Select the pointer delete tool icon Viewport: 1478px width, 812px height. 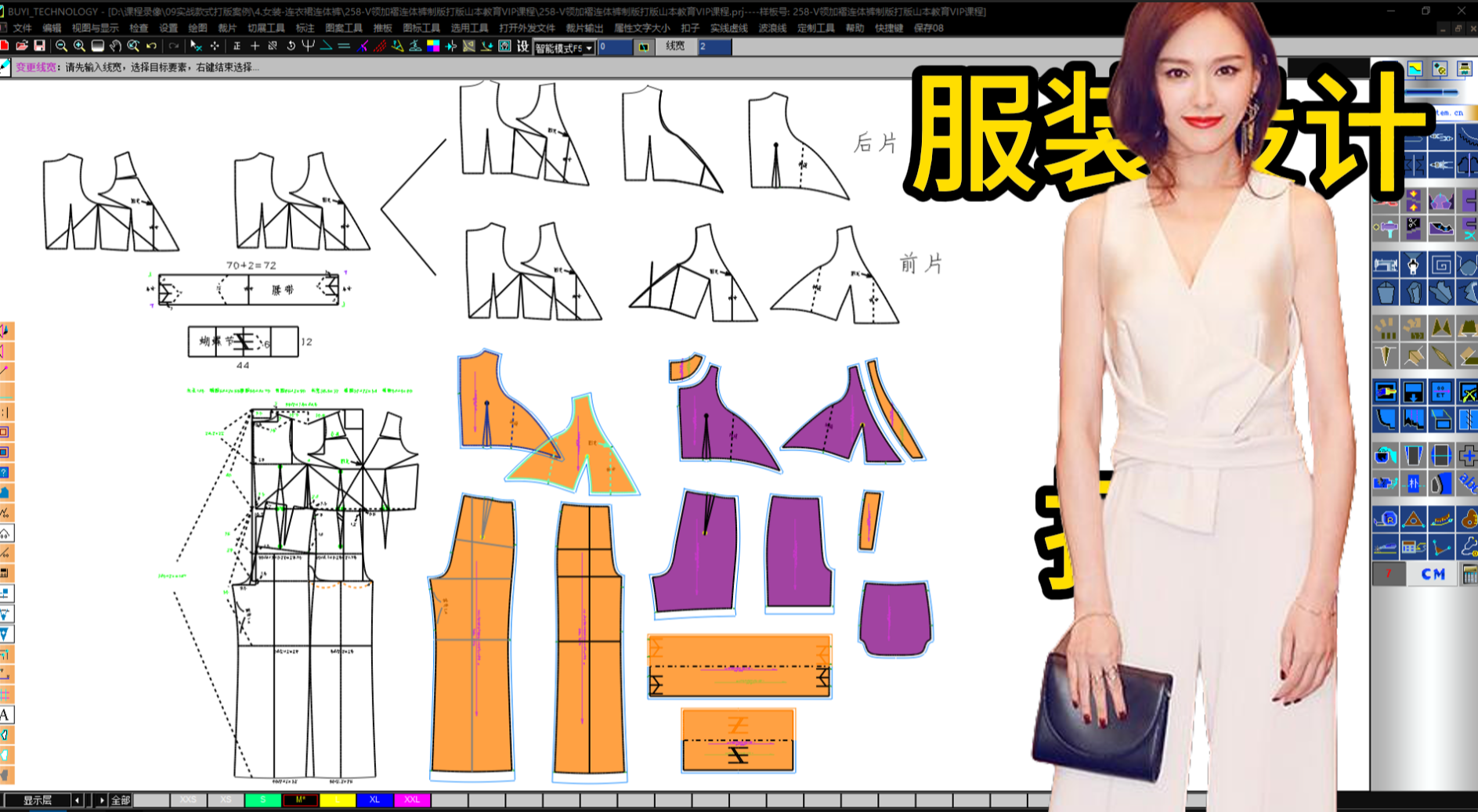[x=196, y=46]
